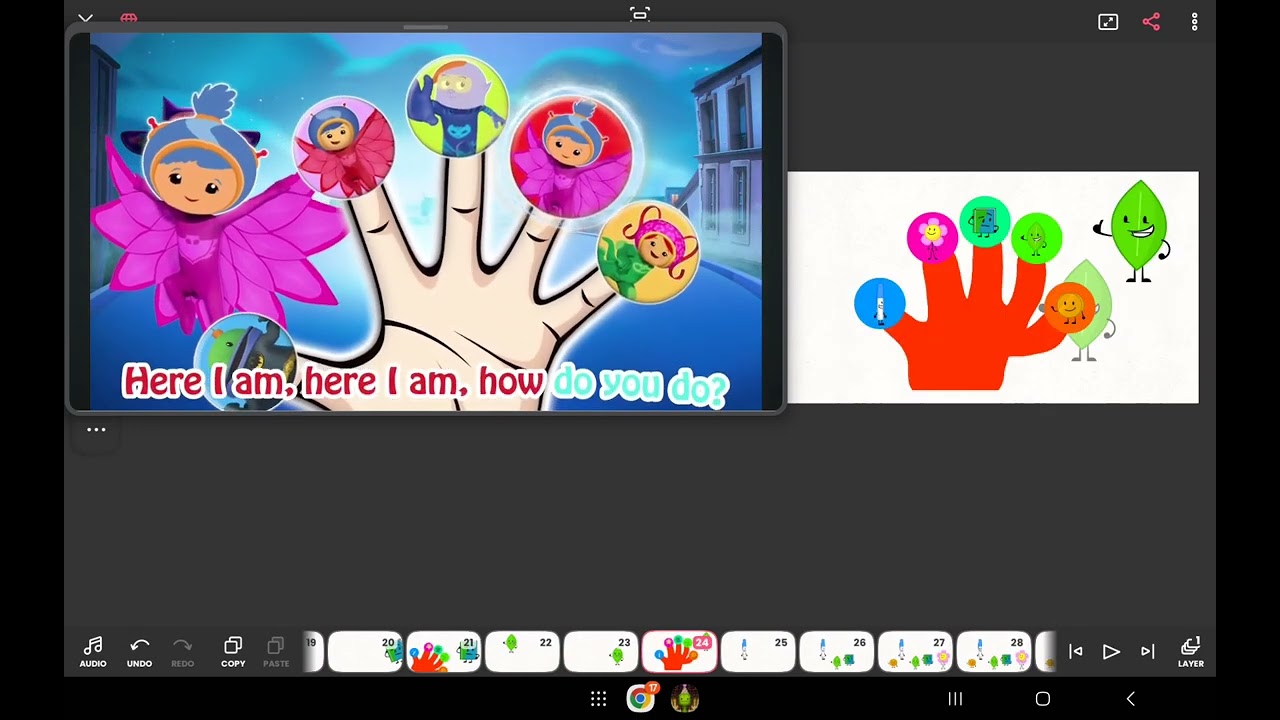
Task: Open the Layer panel
Action: [1190, 652]
